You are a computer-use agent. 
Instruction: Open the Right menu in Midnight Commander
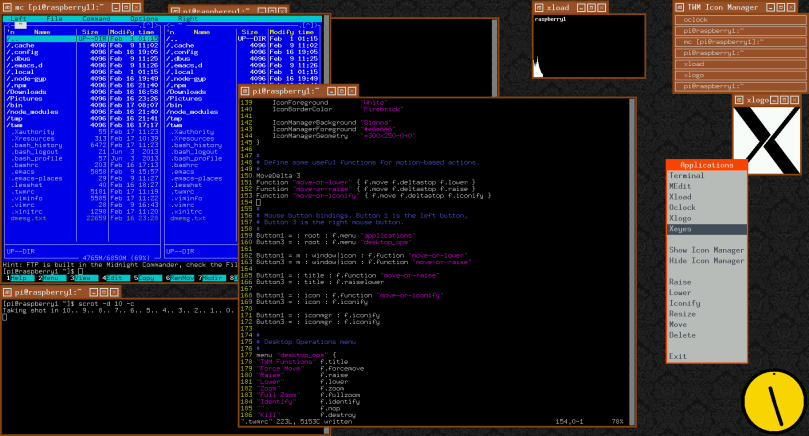pos(188,19)
